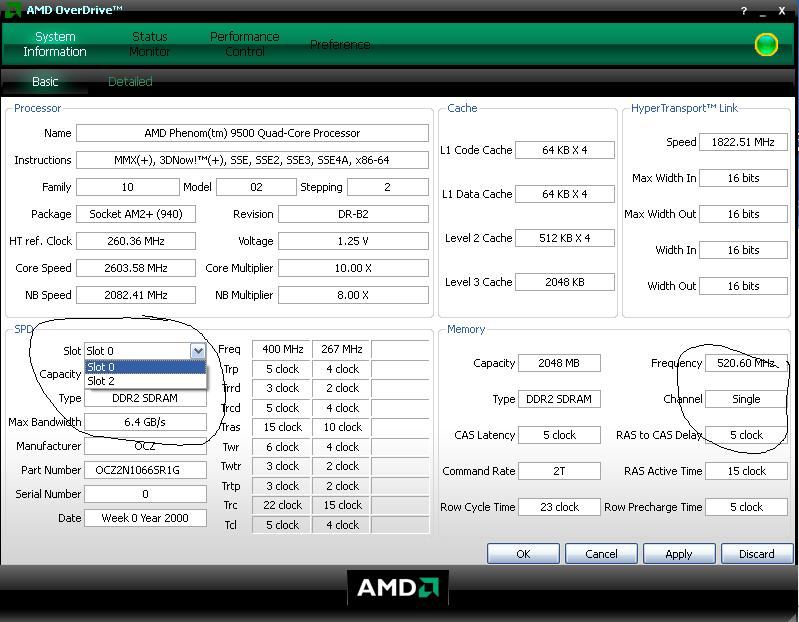Screen dimensions: 799x622
Task: Click the L1 Code Cache value
Action: (565, 150)
